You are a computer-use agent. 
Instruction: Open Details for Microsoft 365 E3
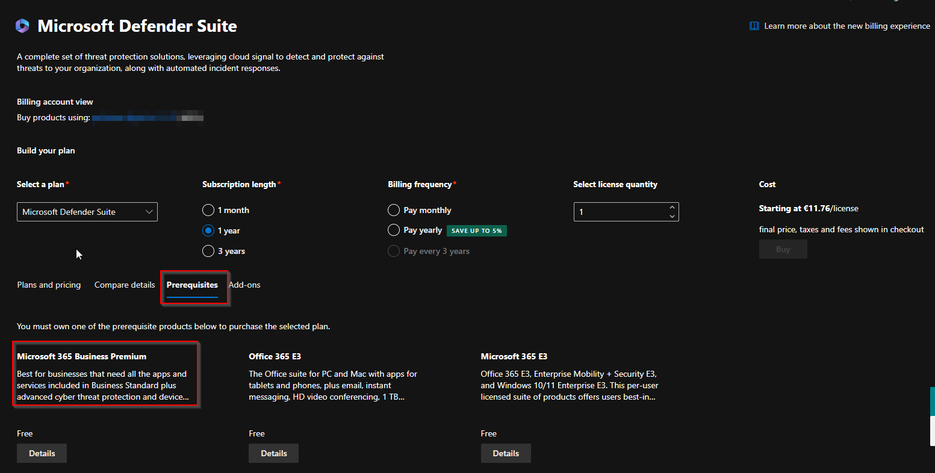point(506,453)
